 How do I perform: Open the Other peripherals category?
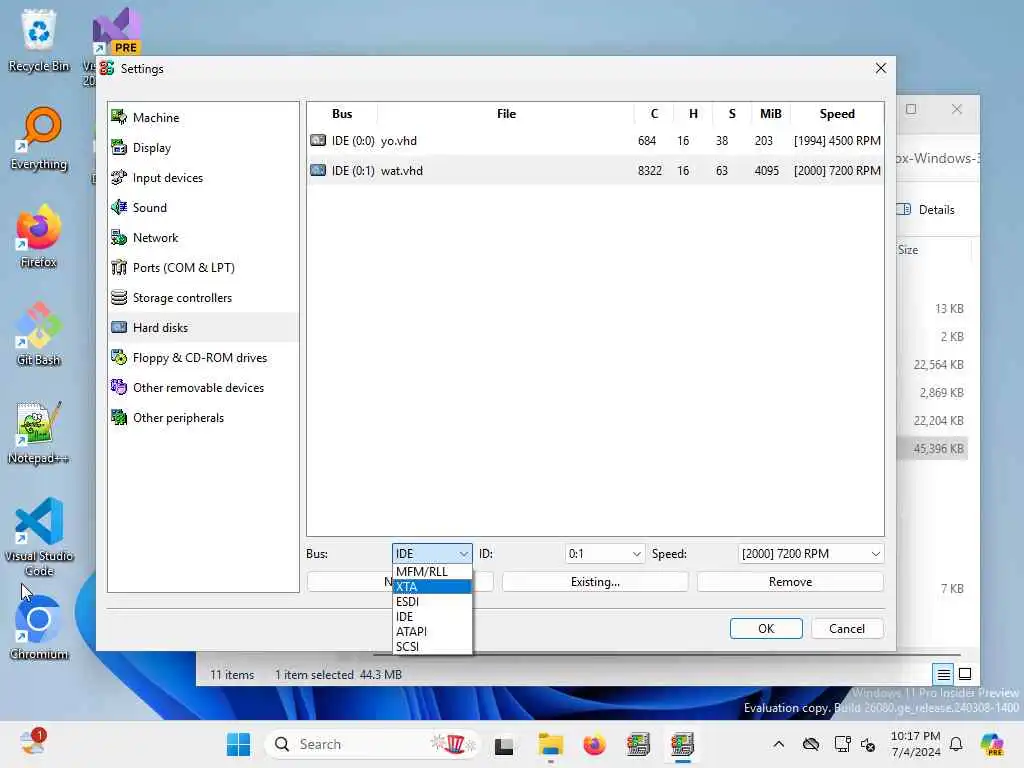(203, 418)
